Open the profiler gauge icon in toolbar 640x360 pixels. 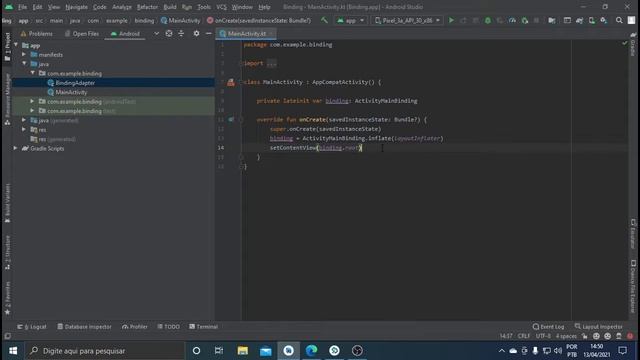click(512, 20)
